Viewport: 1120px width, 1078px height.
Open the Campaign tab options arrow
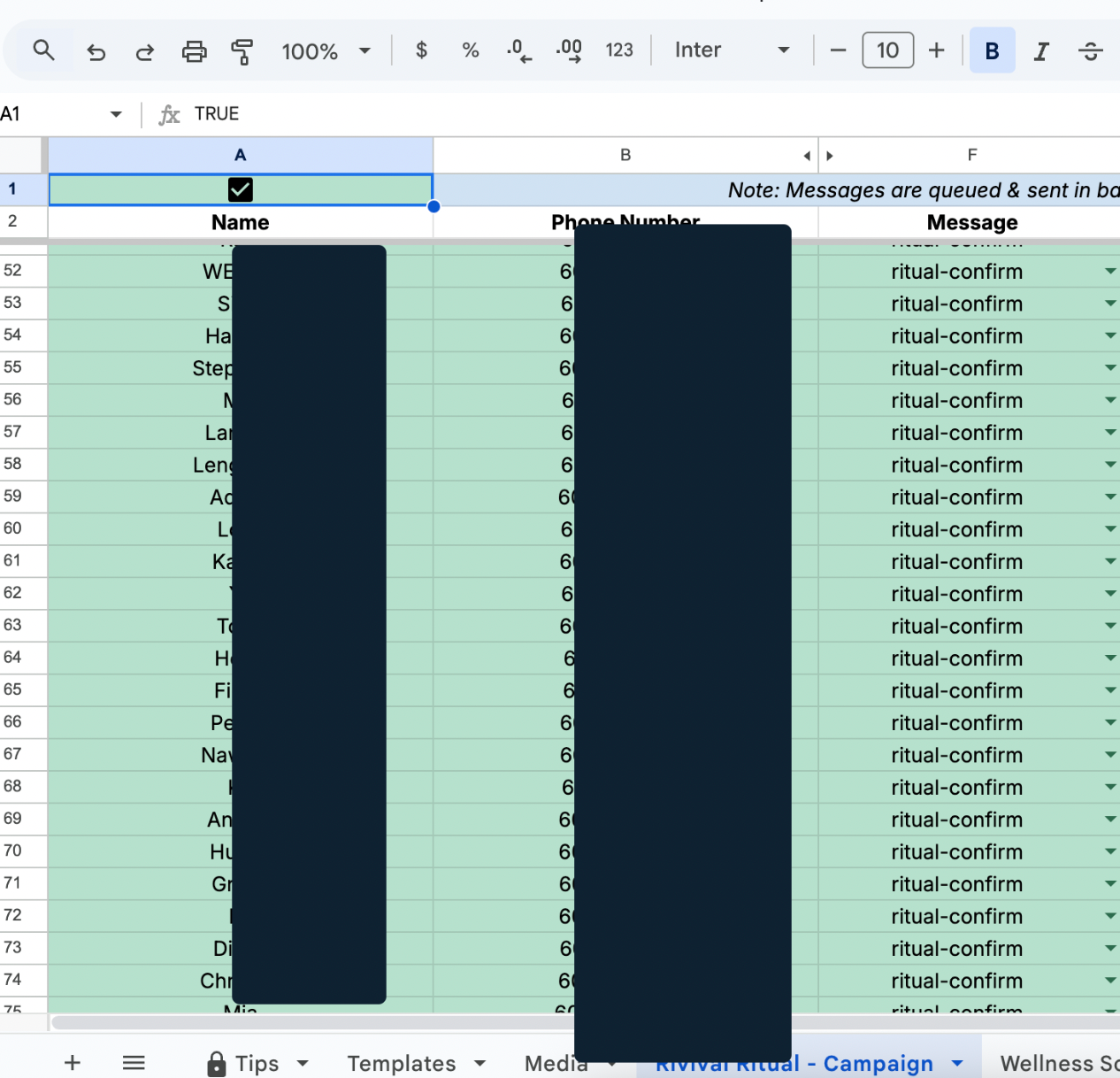click(957, 1063)
